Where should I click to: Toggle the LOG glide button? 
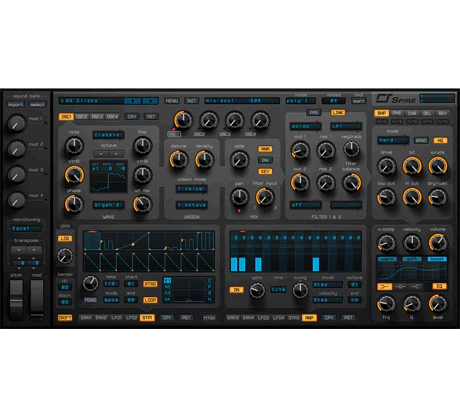[65, 239]
